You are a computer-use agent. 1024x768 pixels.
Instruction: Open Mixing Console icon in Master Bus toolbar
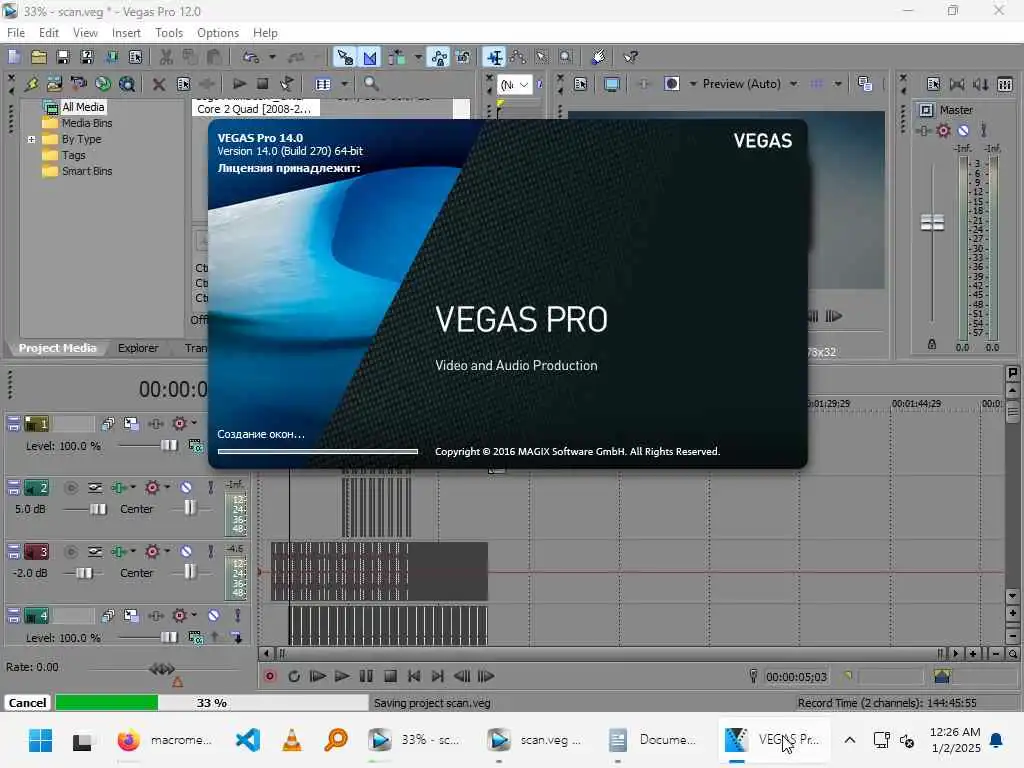[1005, 84]
